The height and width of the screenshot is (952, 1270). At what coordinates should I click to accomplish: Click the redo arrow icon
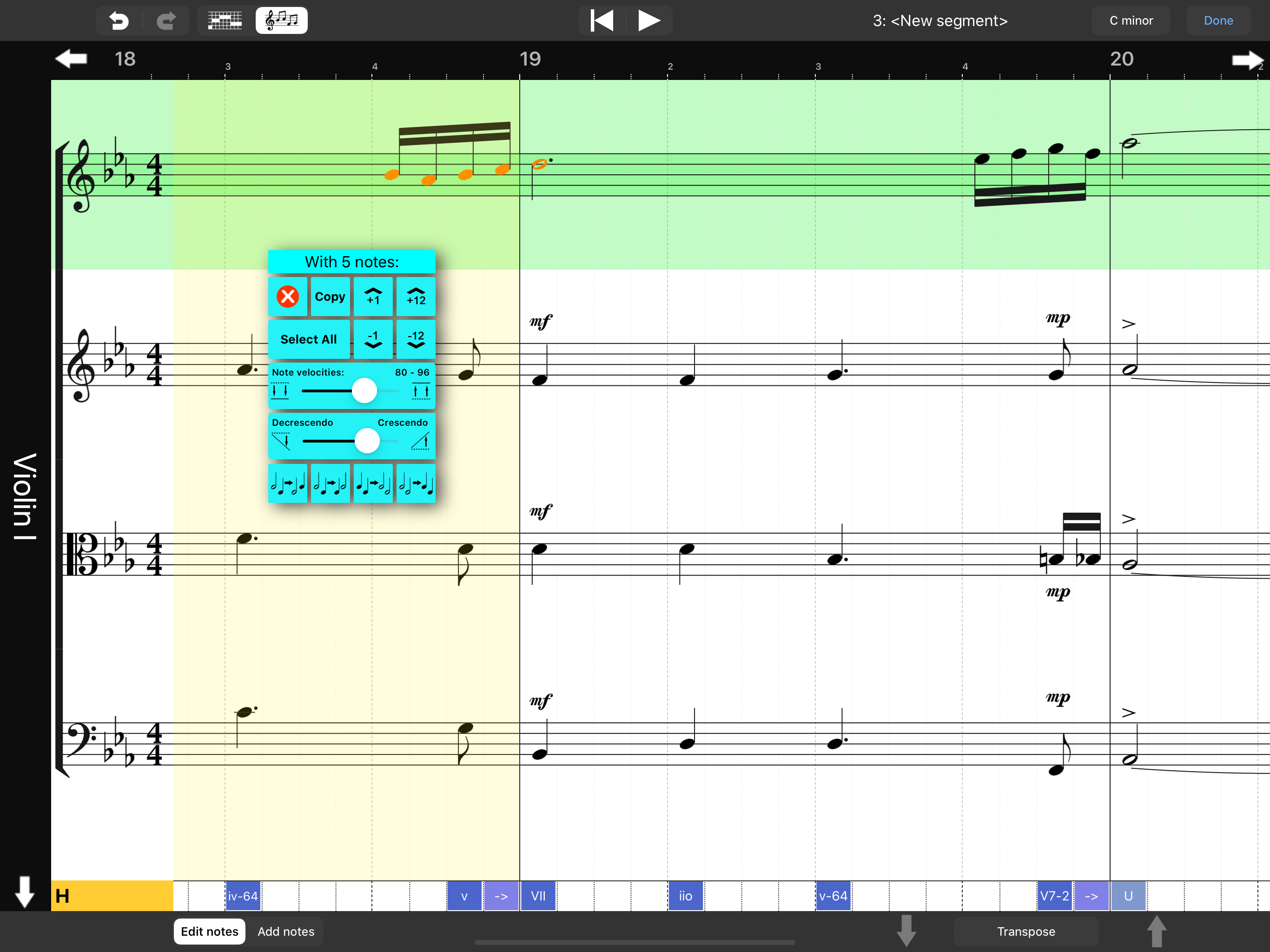[166, 20]
